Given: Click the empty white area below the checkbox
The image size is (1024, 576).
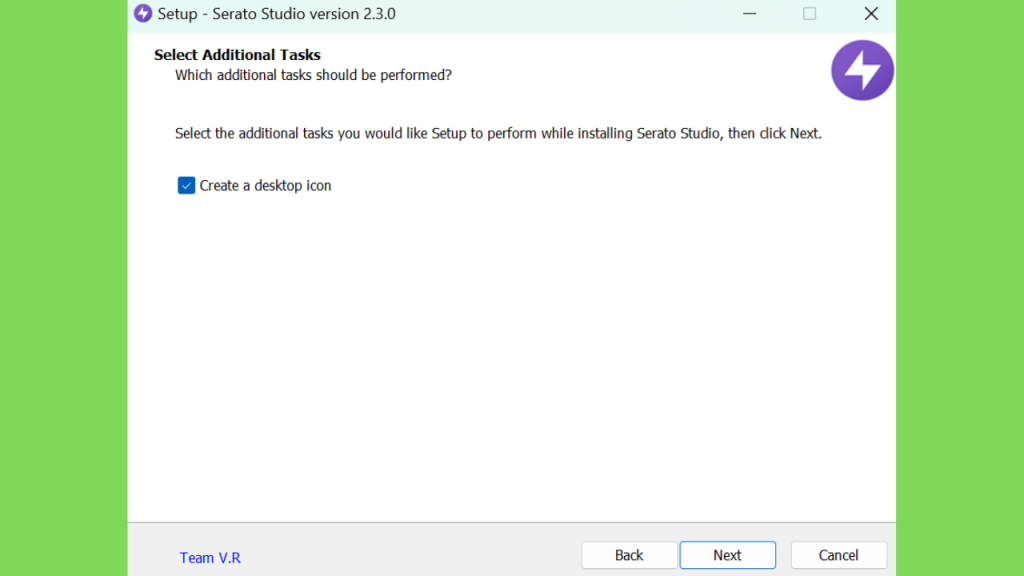Looking at the screenshot, I should point(511,359).
